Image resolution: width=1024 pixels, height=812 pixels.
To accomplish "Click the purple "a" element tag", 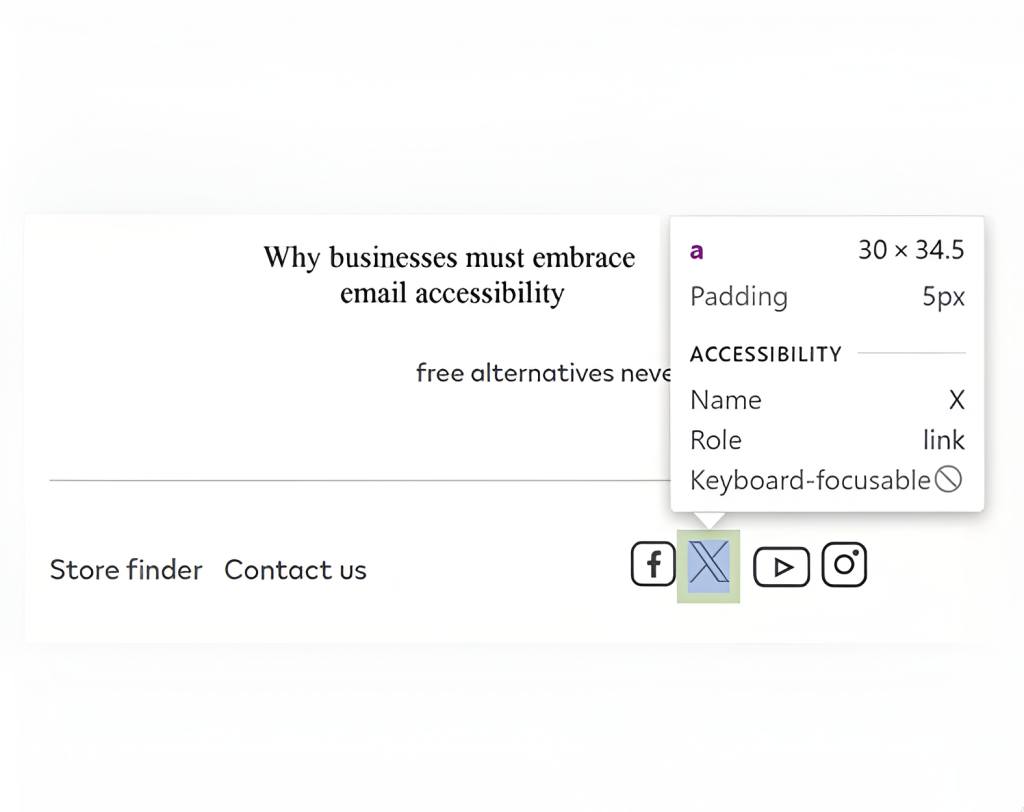I will (x=697, y=251).
